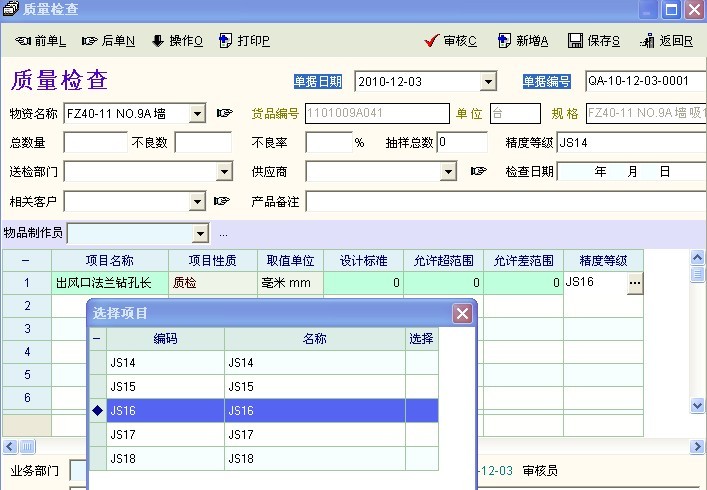Expand the 送检部门 dropdown

click(x=224, y=172)
